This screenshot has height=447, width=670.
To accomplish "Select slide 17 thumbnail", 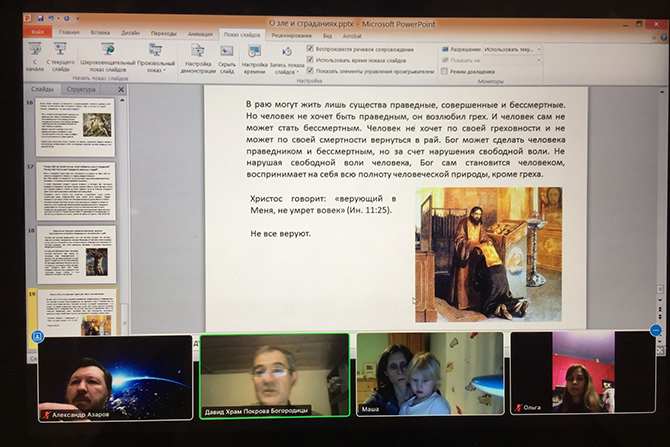I will (x=76, y=191).
